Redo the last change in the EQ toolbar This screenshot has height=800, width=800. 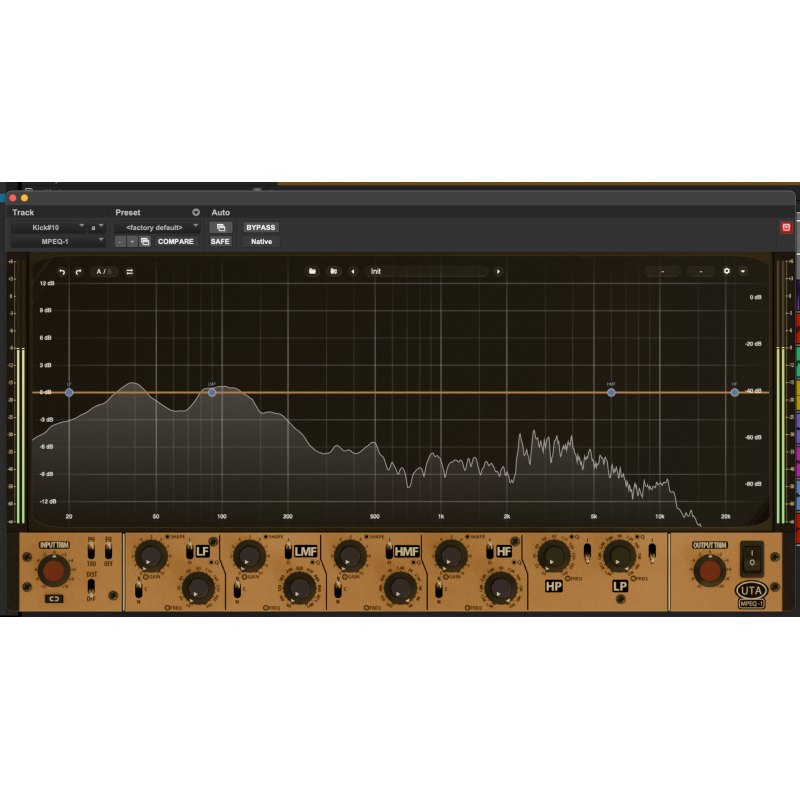[79, 272]
